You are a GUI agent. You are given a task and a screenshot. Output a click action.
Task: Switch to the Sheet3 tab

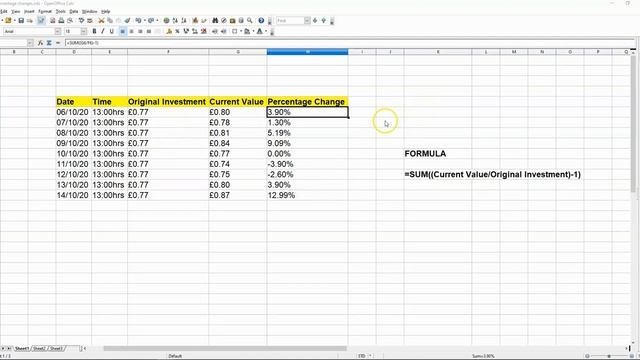(x=56, y=349)
